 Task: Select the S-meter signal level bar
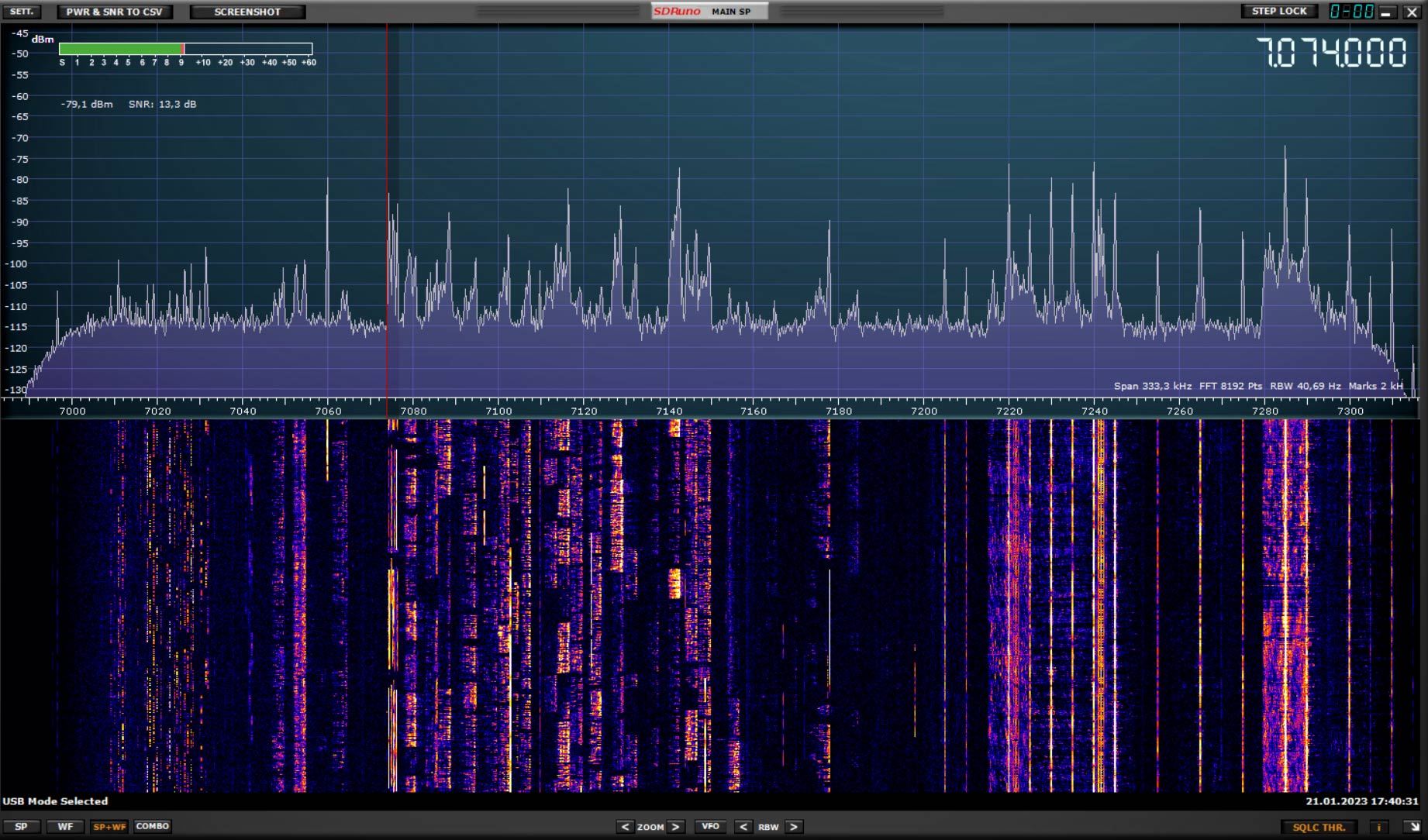coord(185,49)
